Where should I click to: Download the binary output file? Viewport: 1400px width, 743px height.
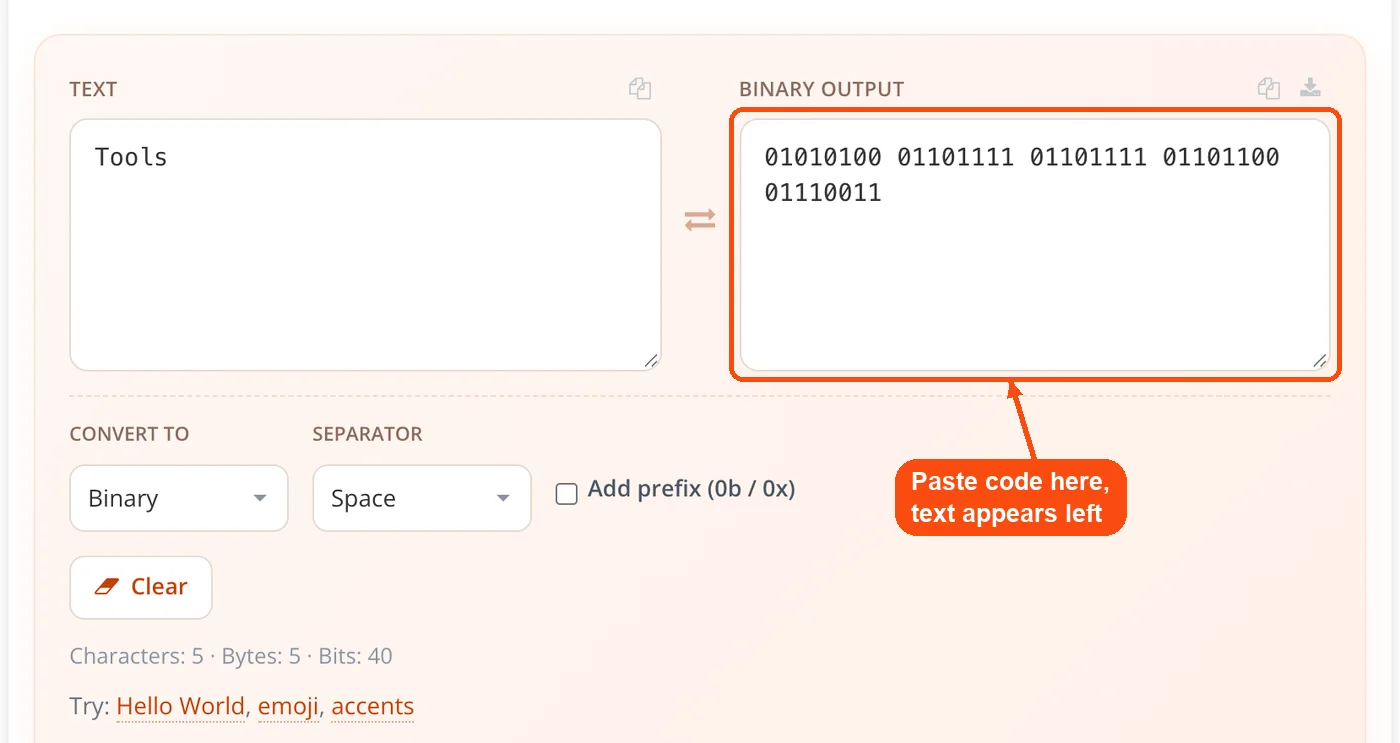click(x=1310, y=88)
